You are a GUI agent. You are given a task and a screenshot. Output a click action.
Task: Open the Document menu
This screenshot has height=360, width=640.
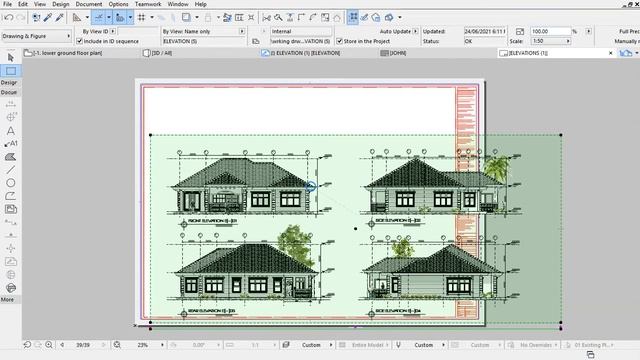pyautogui.click(x=89, y=4)
